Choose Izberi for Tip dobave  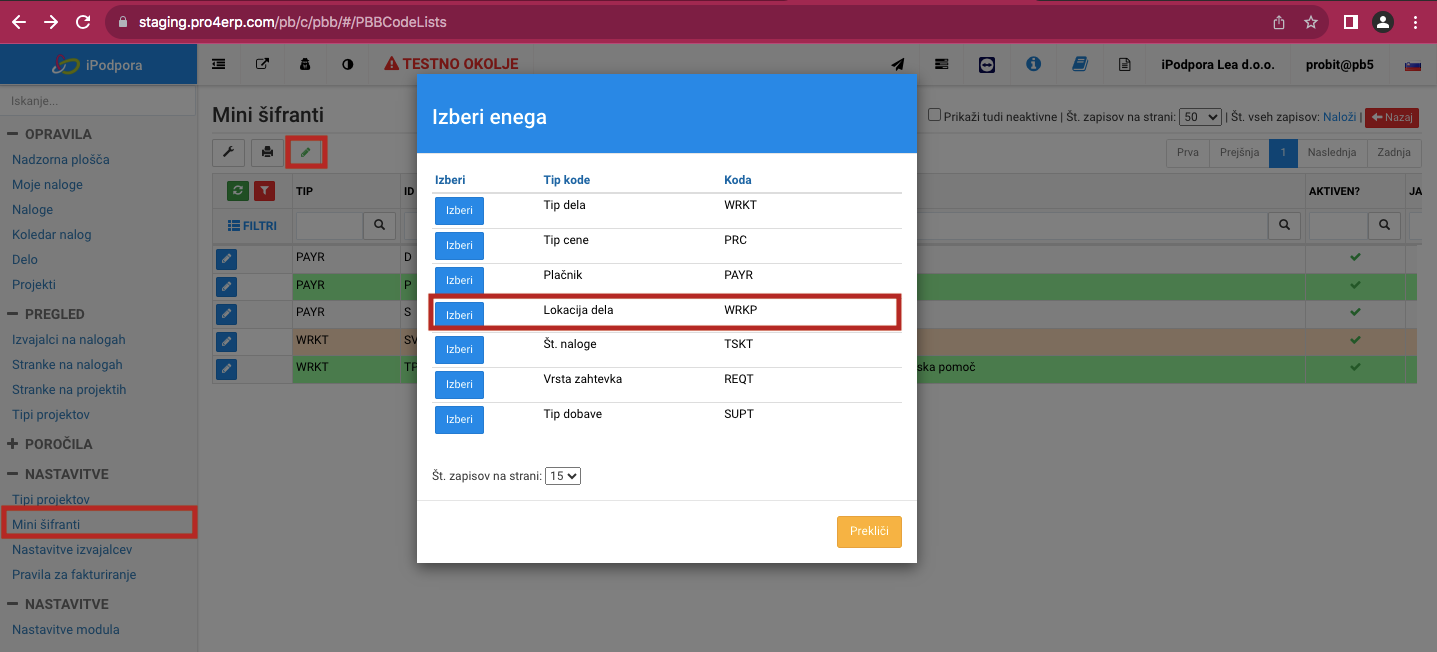coord(459,420)
